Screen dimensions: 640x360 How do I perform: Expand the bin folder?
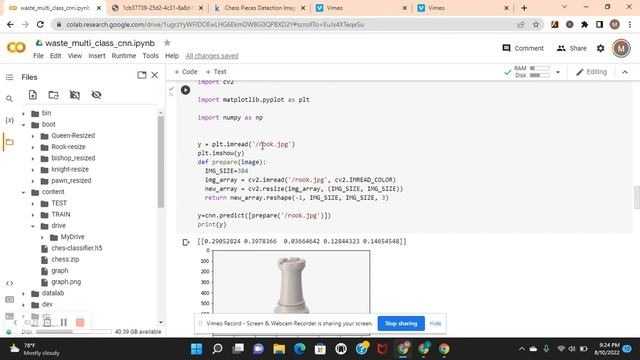(x=23, y=113)
